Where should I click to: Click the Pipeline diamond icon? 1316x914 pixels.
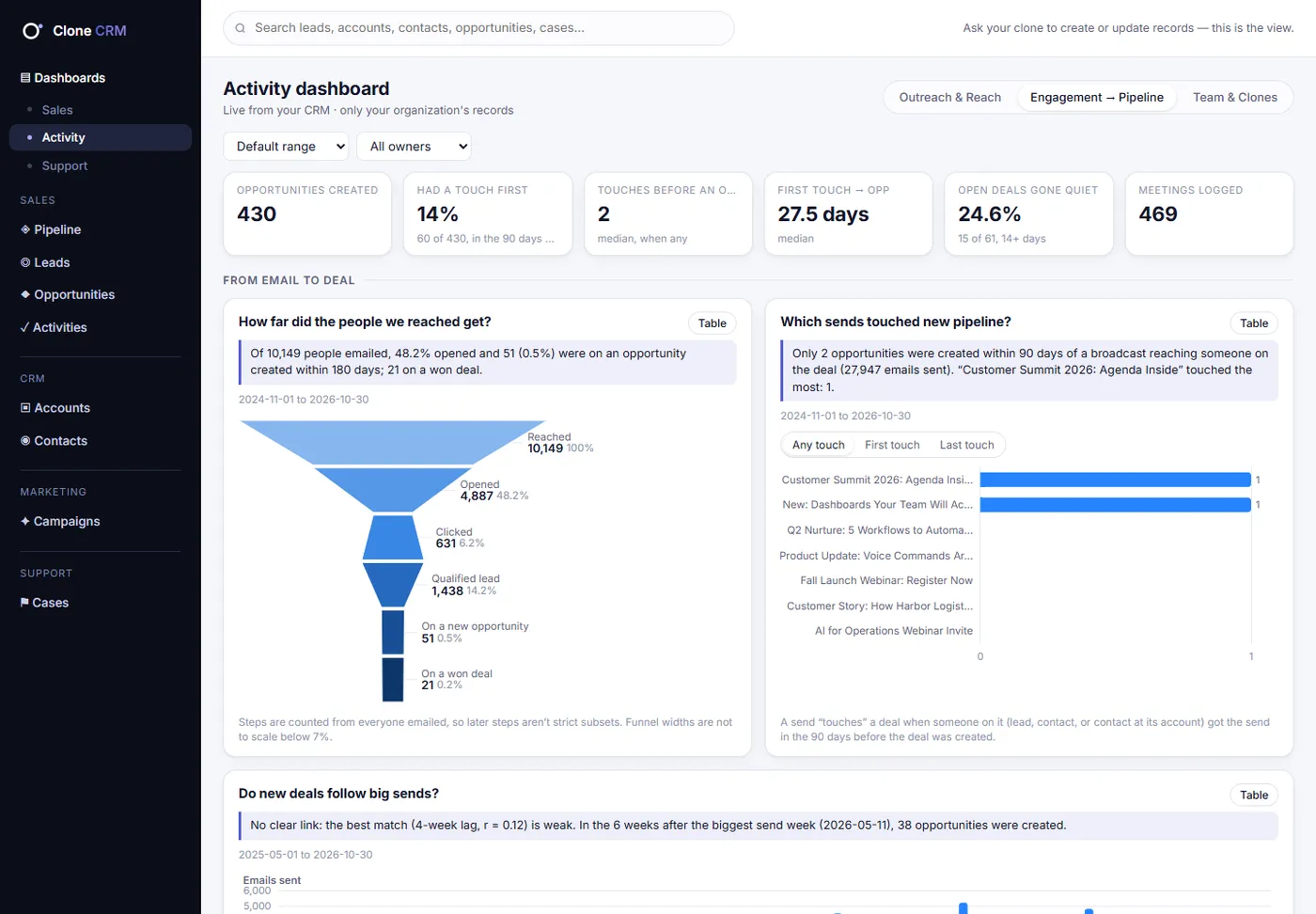pyautogui.click(x=25, y=229)
